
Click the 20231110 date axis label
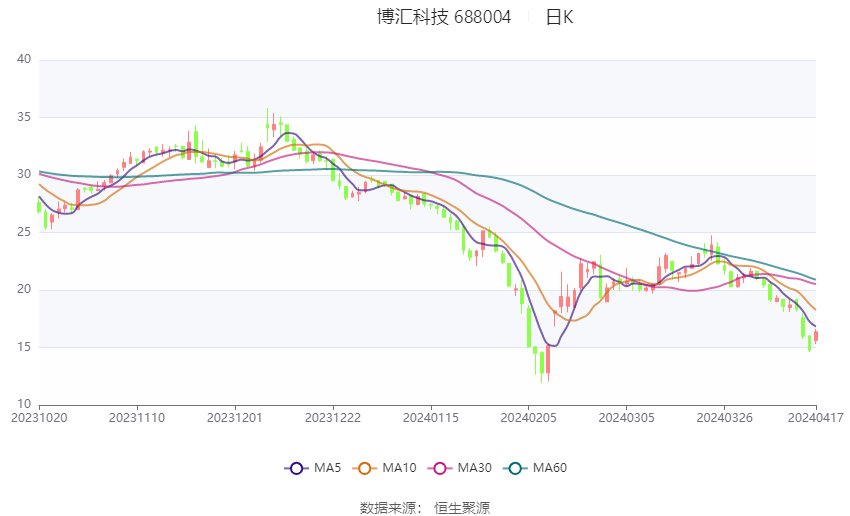coord(137,418)
